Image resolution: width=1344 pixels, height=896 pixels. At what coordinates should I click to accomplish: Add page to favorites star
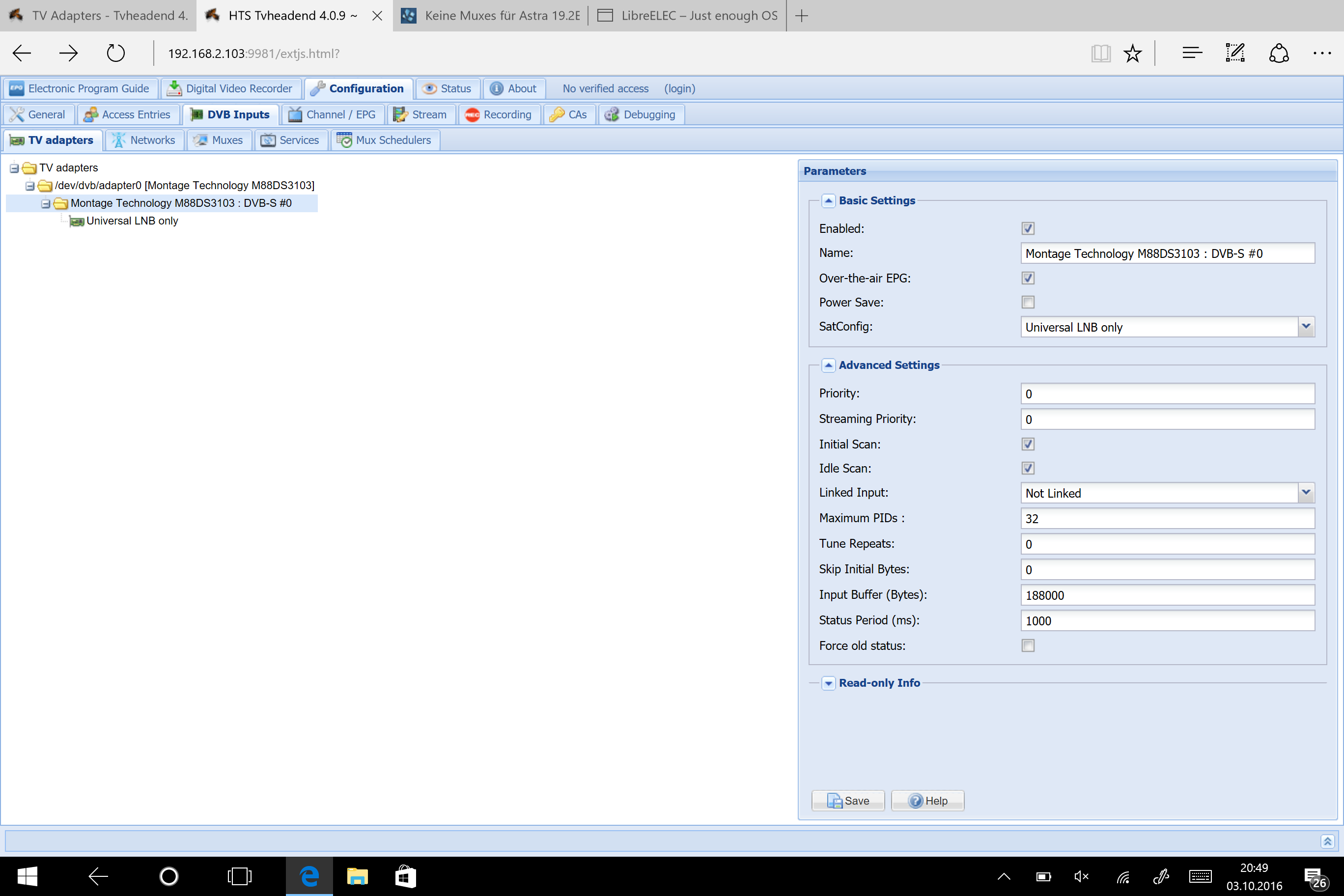(x=1133, y=53)
